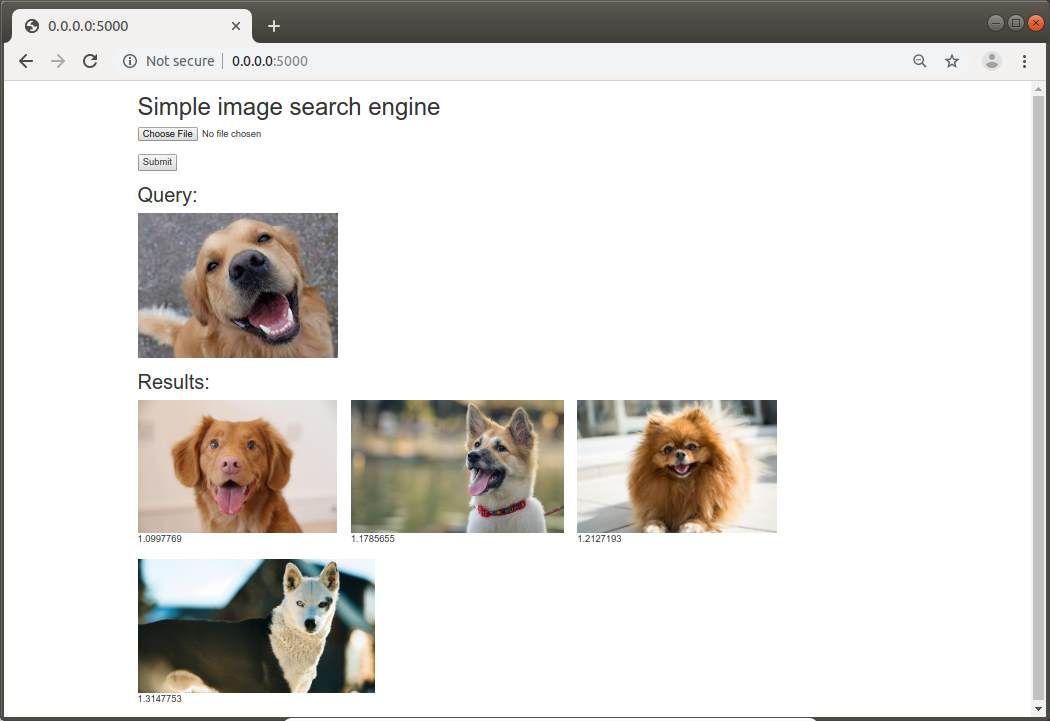Viewport: 1050px width, 721px height.
Task: Click the forward navigation arrow
Action: pos(57,61)
